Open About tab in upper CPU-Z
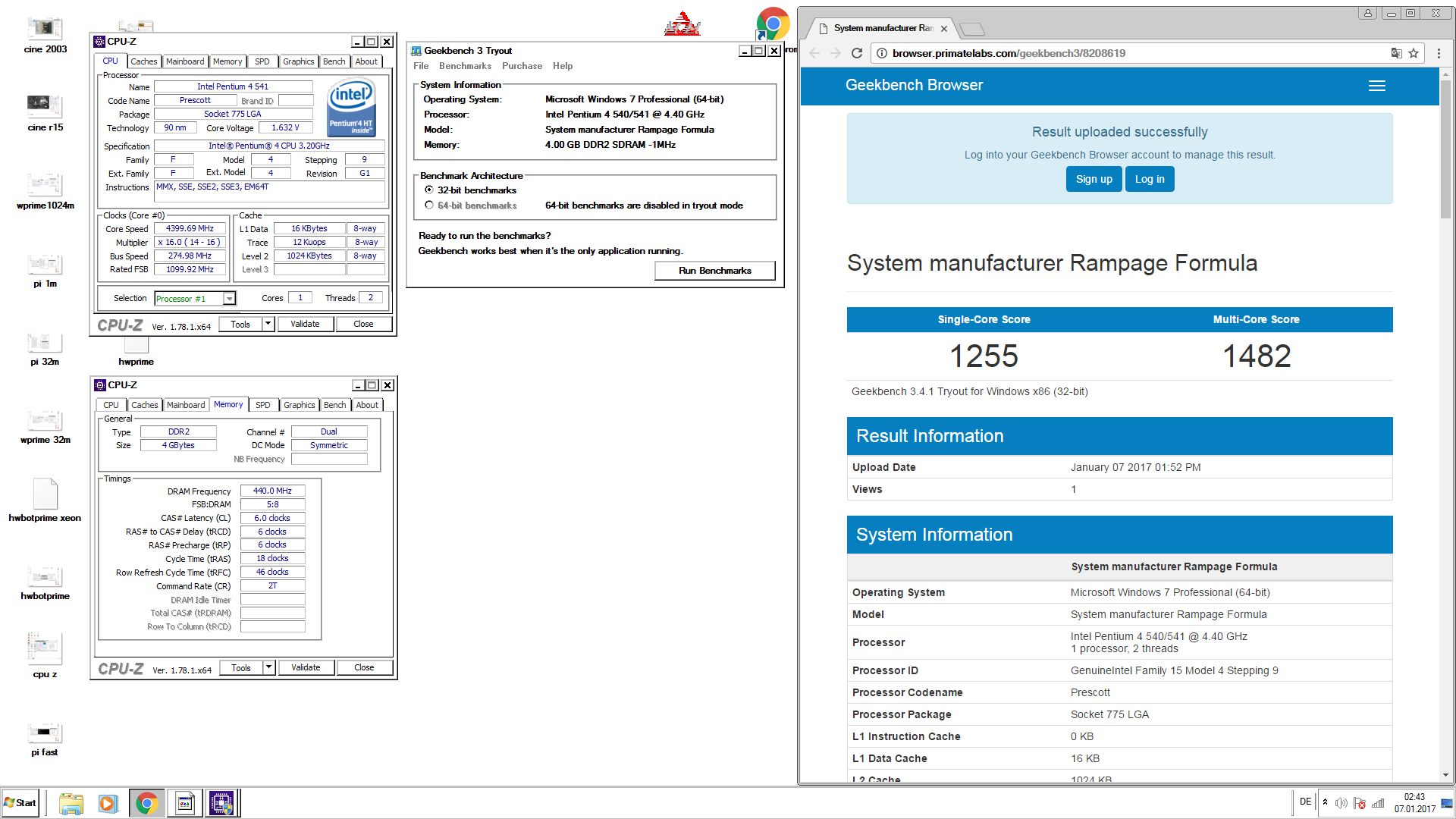 point(366,61)
